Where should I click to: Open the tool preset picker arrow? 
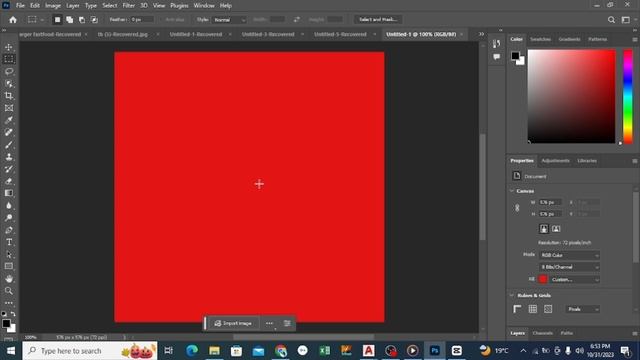(42, 20)
